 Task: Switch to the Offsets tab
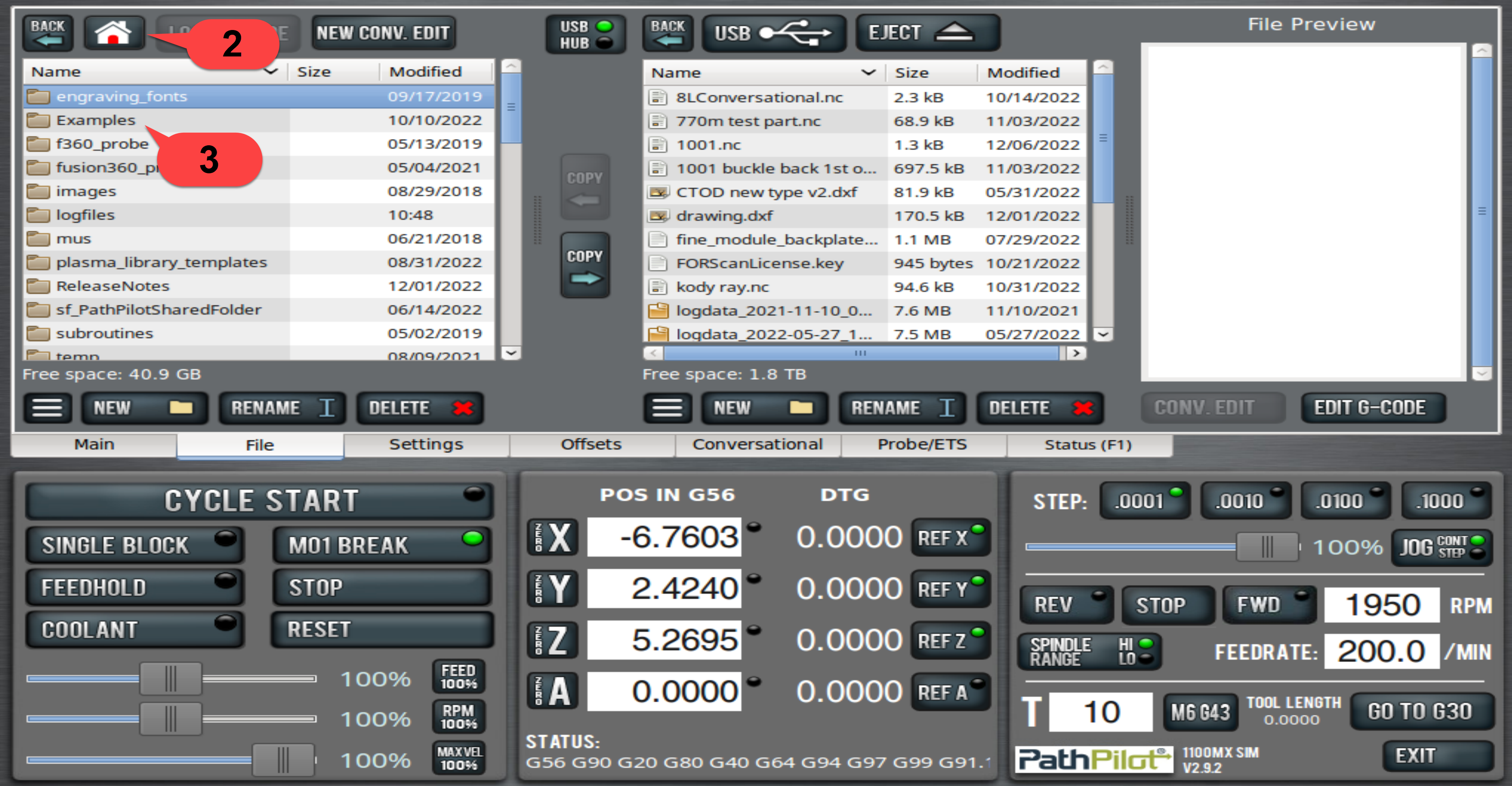[x=591, y=445]
